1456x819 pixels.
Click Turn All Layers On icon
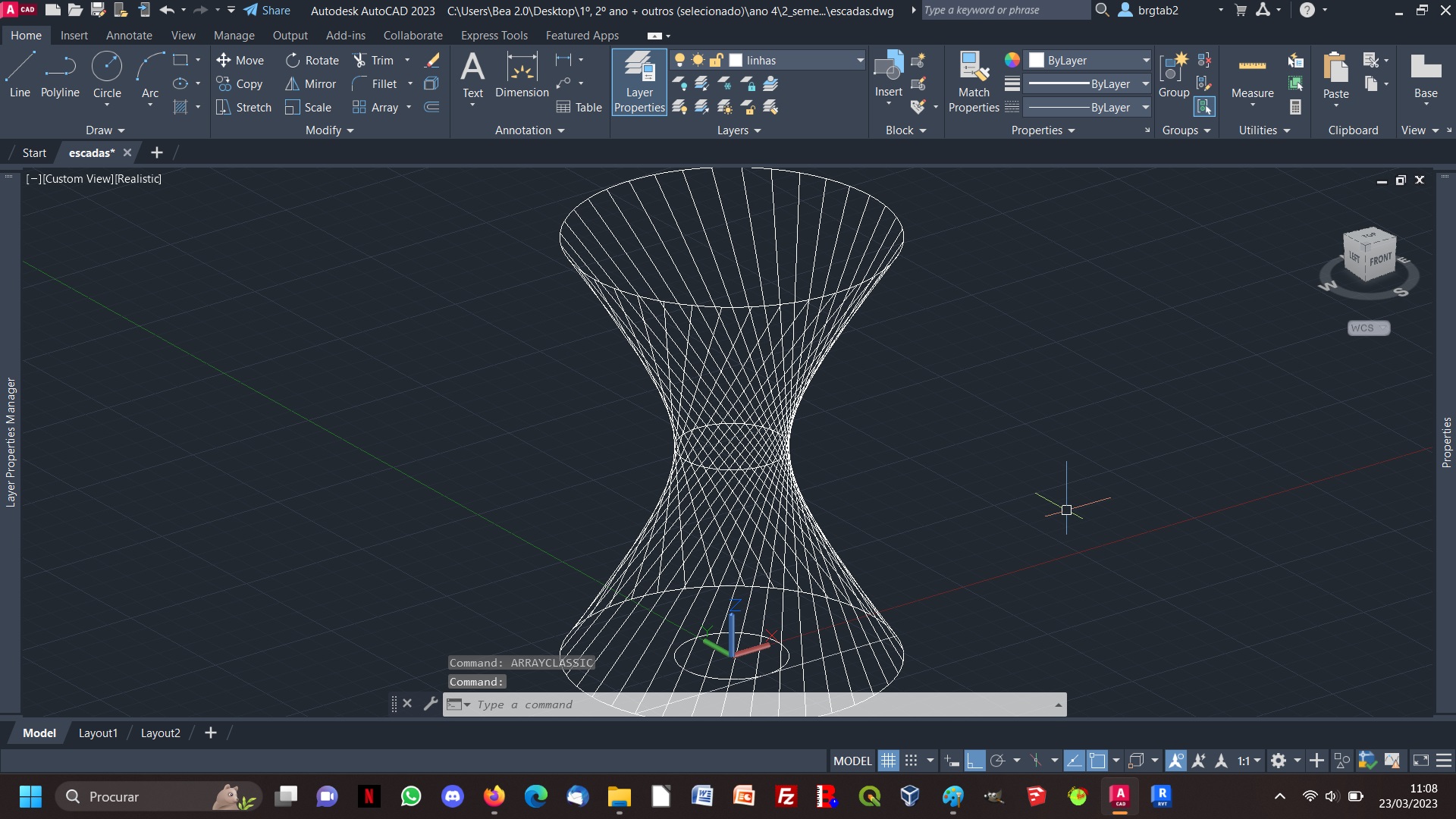coord(679,107)
